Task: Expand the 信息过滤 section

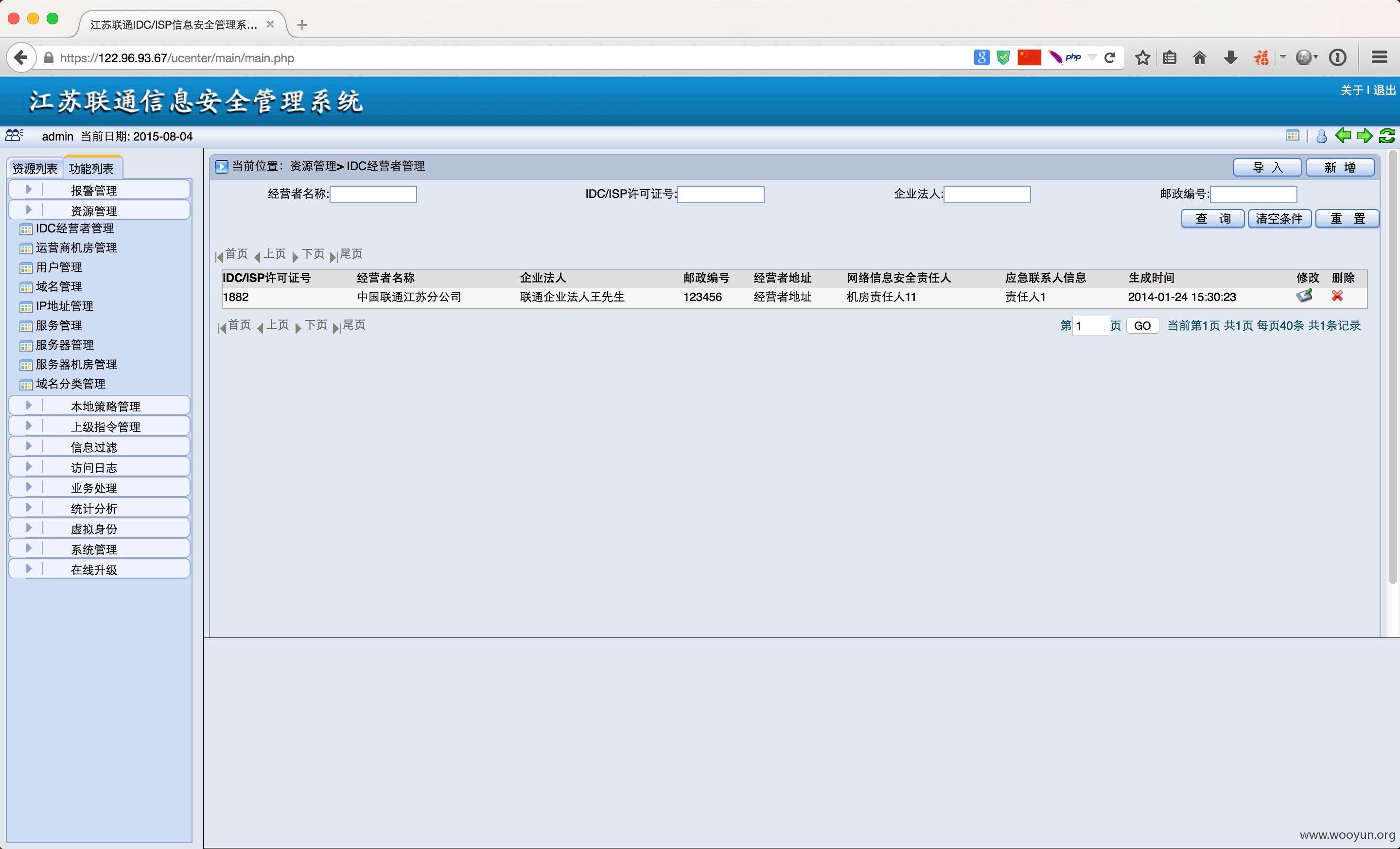Action: (x=99, y=447)
